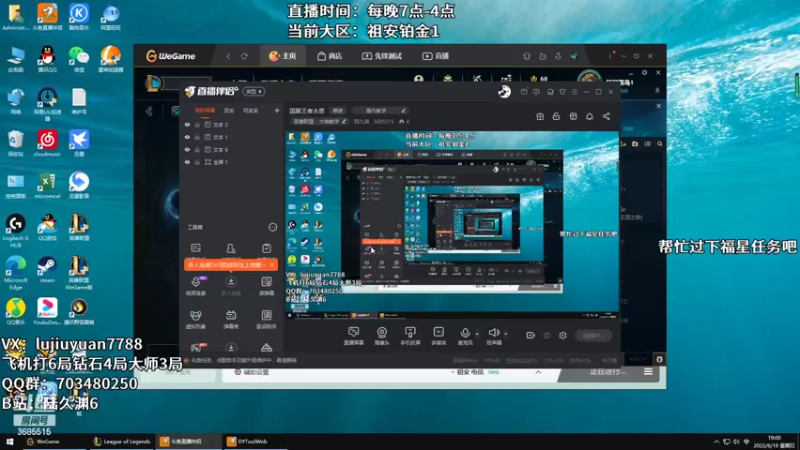Click the 弹幕秀 danmaku show tool

(231, 318)
